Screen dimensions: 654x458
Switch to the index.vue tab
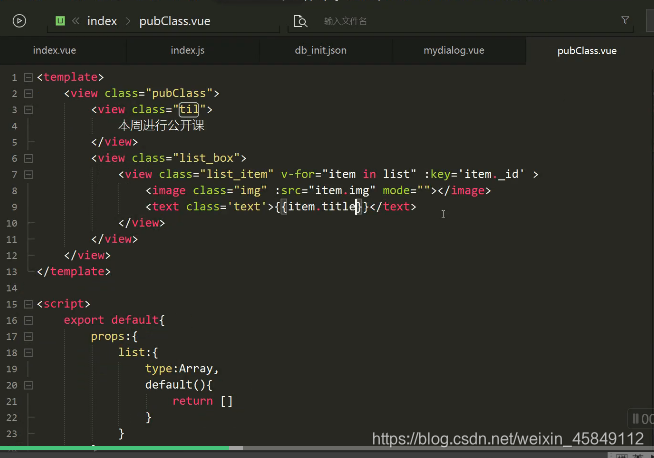[x=55, y=50]
